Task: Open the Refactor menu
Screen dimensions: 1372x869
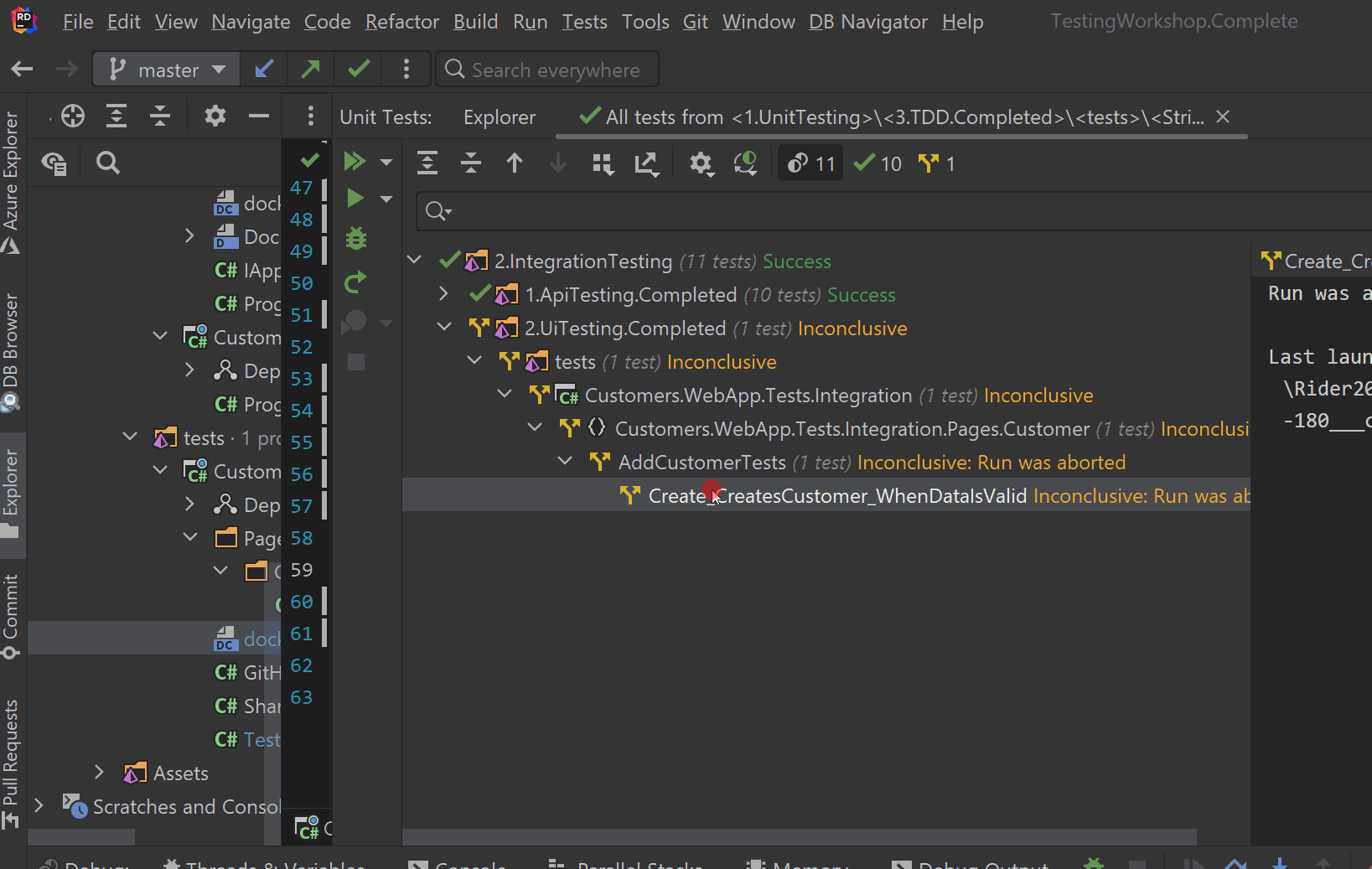Action: [x=401, y=22]
